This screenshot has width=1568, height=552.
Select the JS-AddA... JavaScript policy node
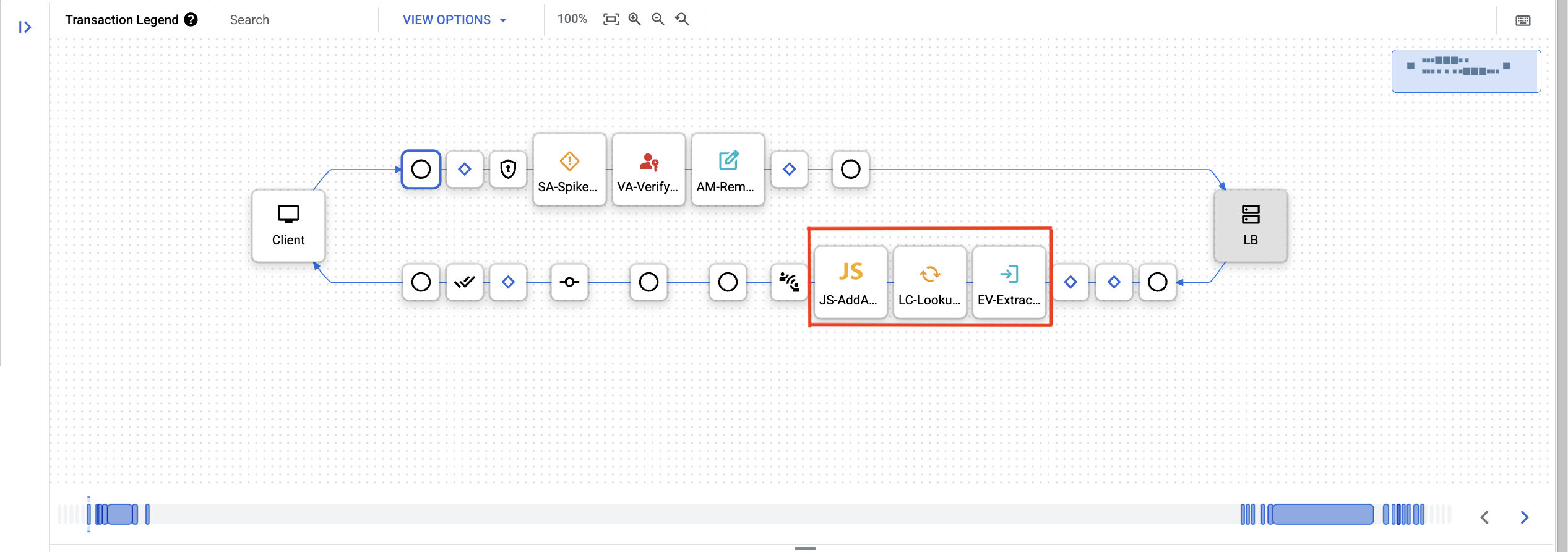coord(851,282)
